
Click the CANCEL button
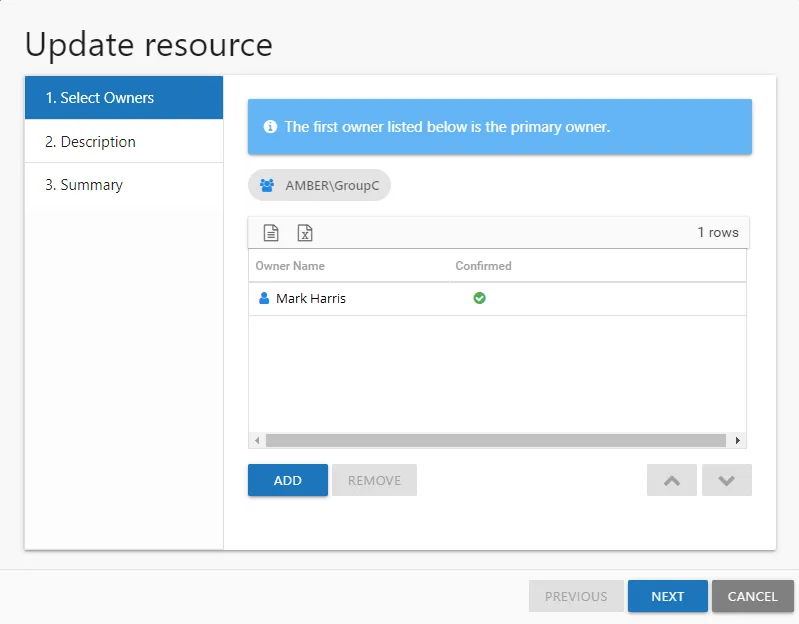[x=753, y=596]
